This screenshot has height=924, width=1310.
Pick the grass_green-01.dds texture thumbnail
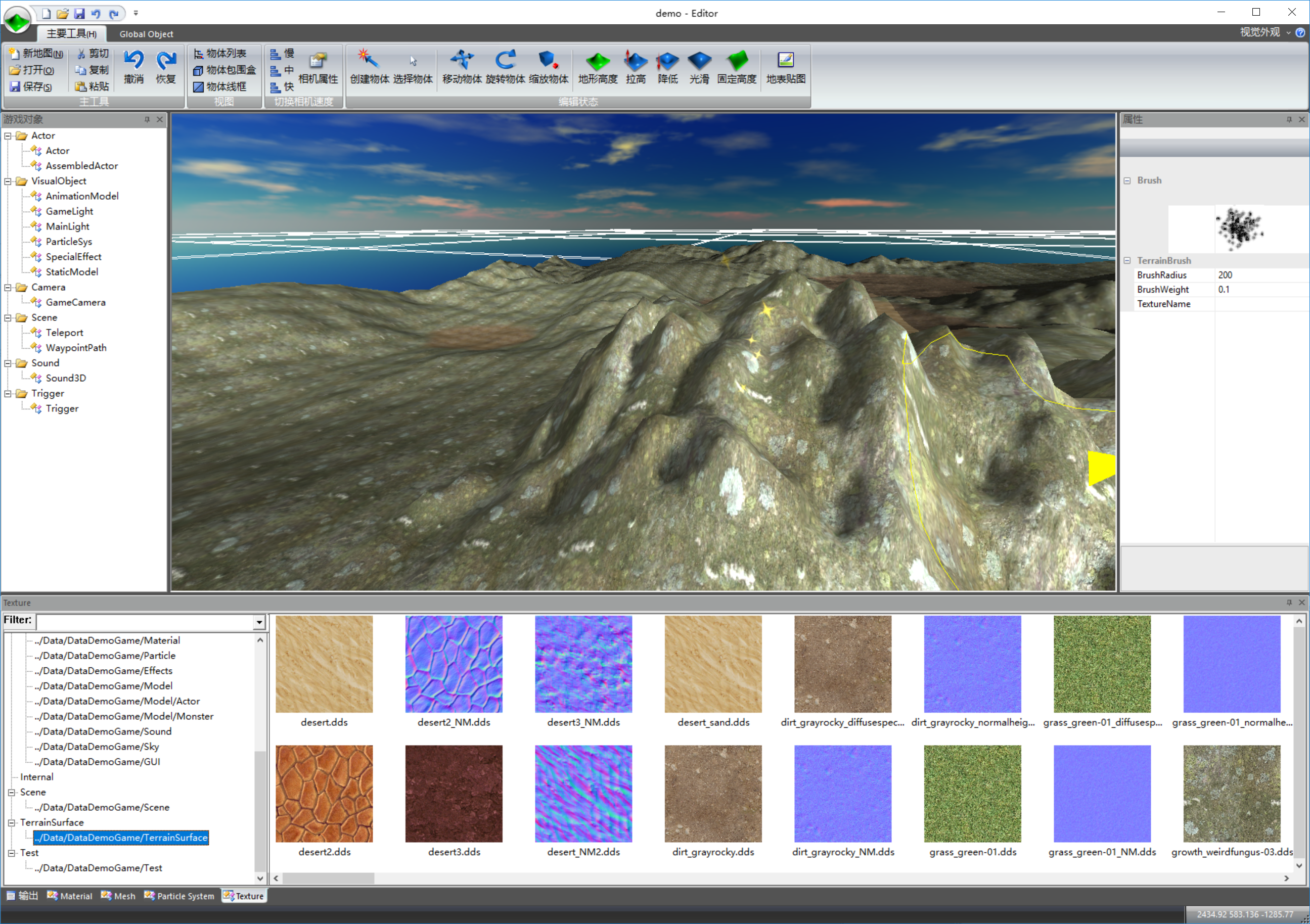tap(972, 794)
